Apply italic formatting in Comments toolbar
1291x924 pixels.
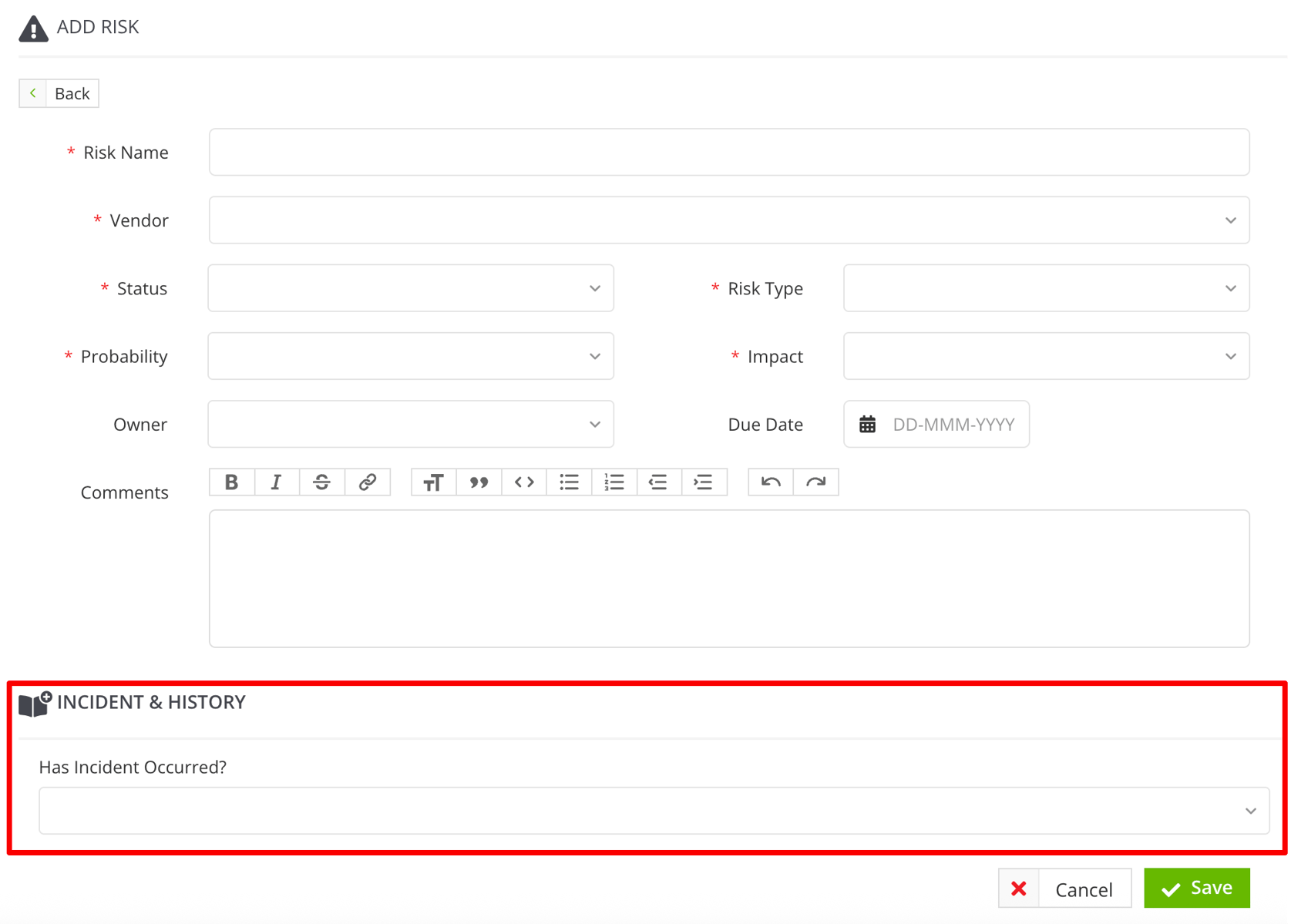pos(276,482)
